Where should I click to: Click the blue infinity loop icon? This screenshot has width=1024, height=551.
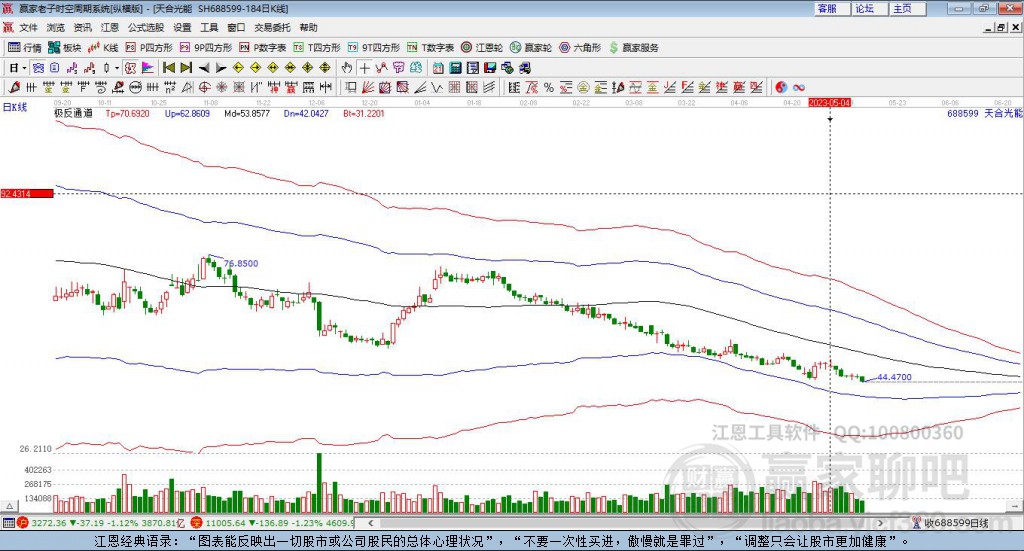click(799, 87)
